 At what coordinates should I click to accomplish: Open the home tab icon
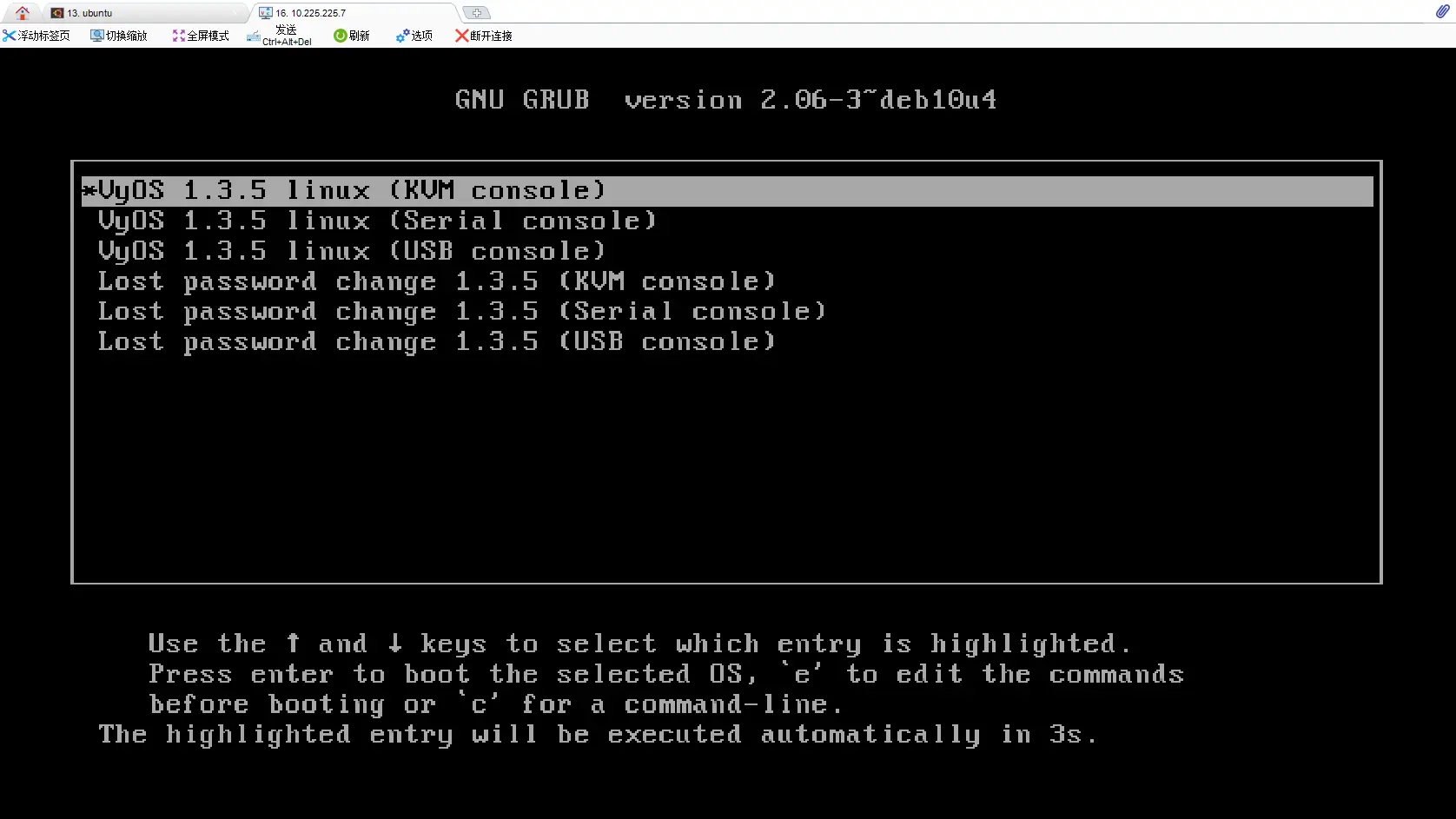click(x=23, y=13)
